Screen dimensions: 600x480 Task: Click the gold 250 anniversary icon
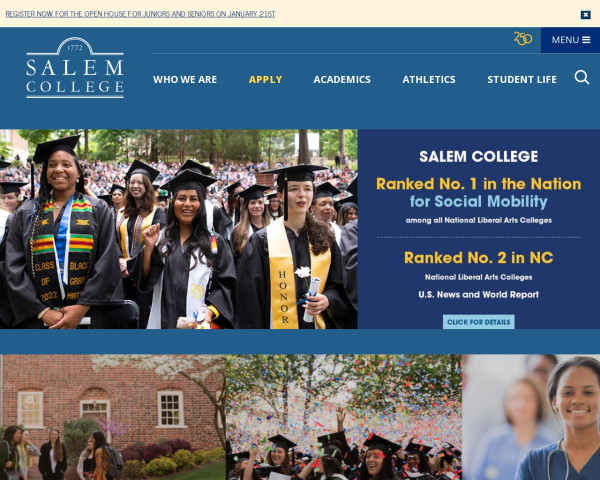523,39
